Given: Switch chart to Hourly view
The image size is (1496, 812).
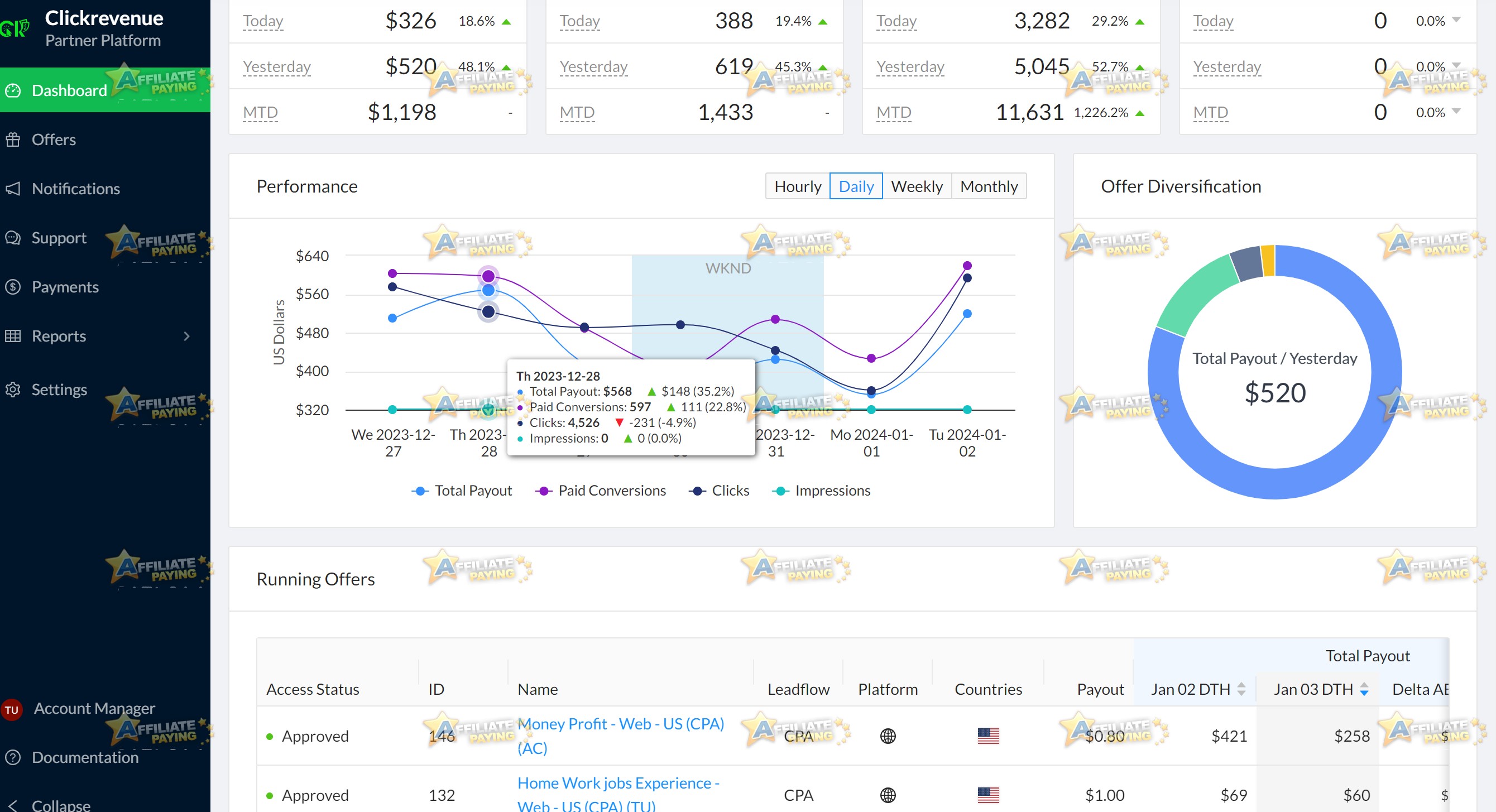Looking at the screenshot, I should (x=798, y=186).
